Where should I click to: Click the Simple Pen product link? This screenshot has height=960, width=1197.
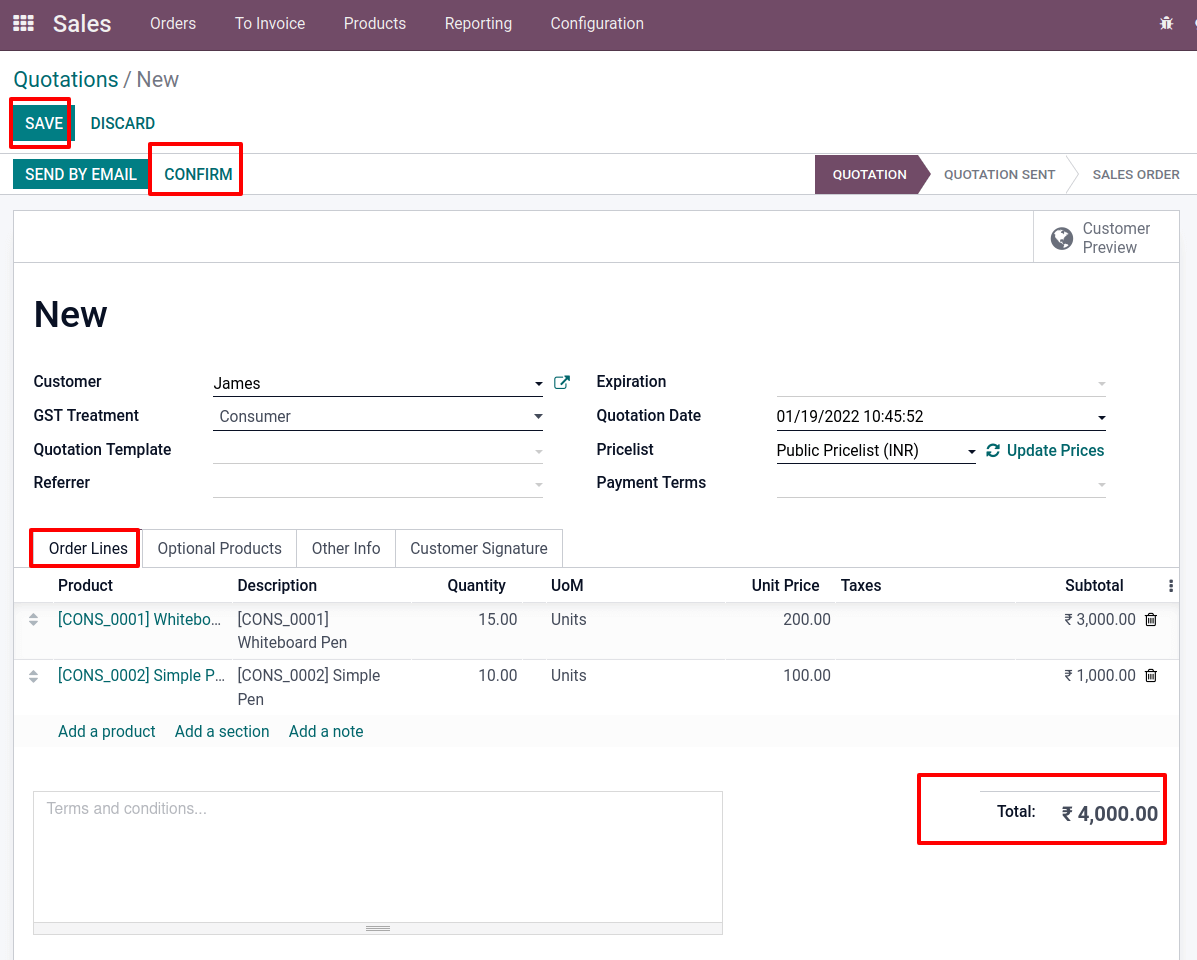pyautogui.click(x=141, y=675)
